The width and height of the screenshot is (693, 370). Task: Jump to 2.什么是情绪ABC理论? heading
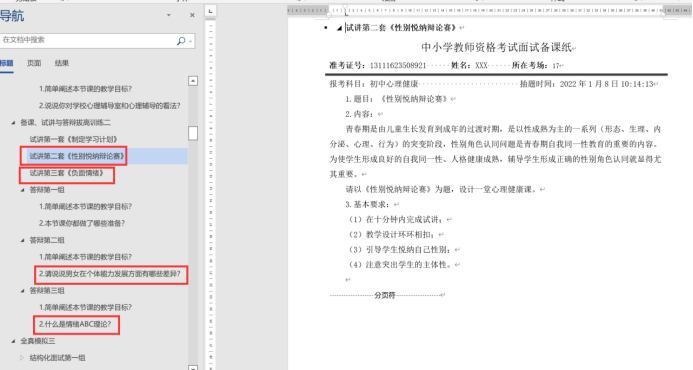pos(75,324)
